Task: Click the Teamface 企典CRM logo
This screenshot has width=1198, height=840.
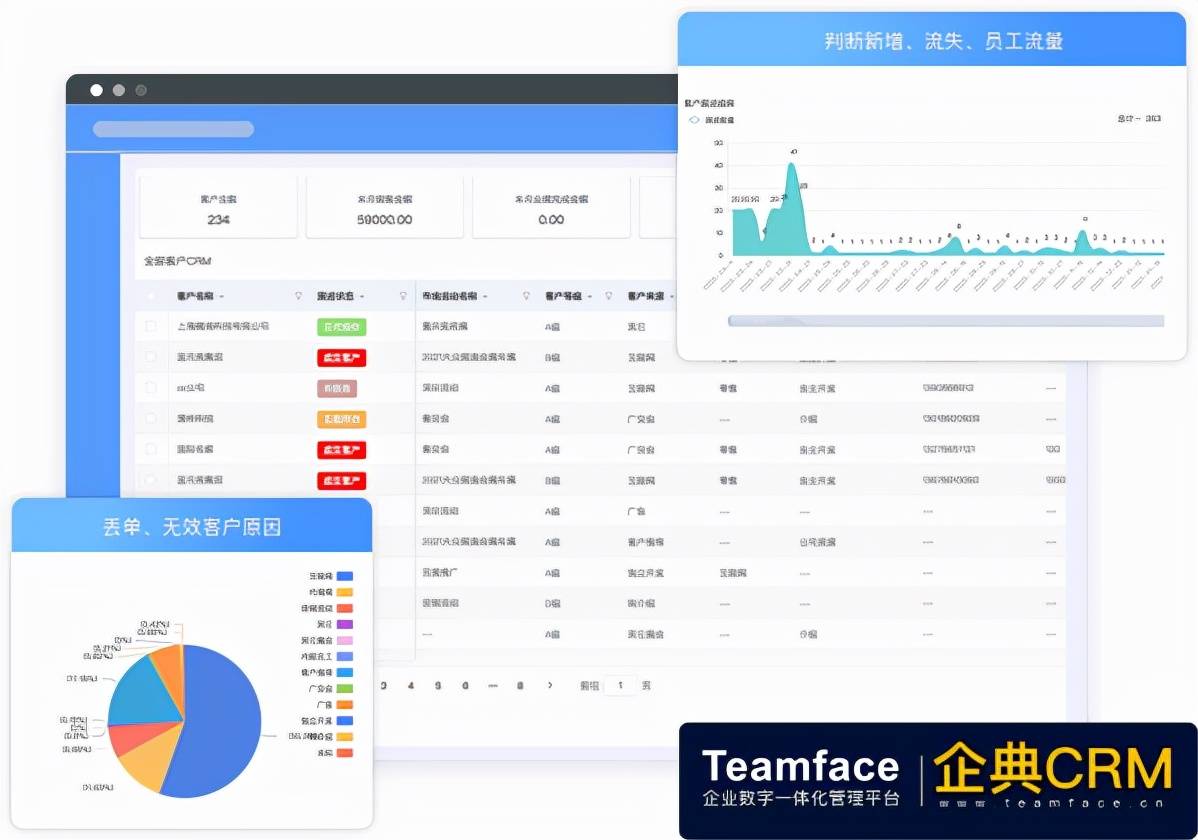Action: click(x=935, y=775)
